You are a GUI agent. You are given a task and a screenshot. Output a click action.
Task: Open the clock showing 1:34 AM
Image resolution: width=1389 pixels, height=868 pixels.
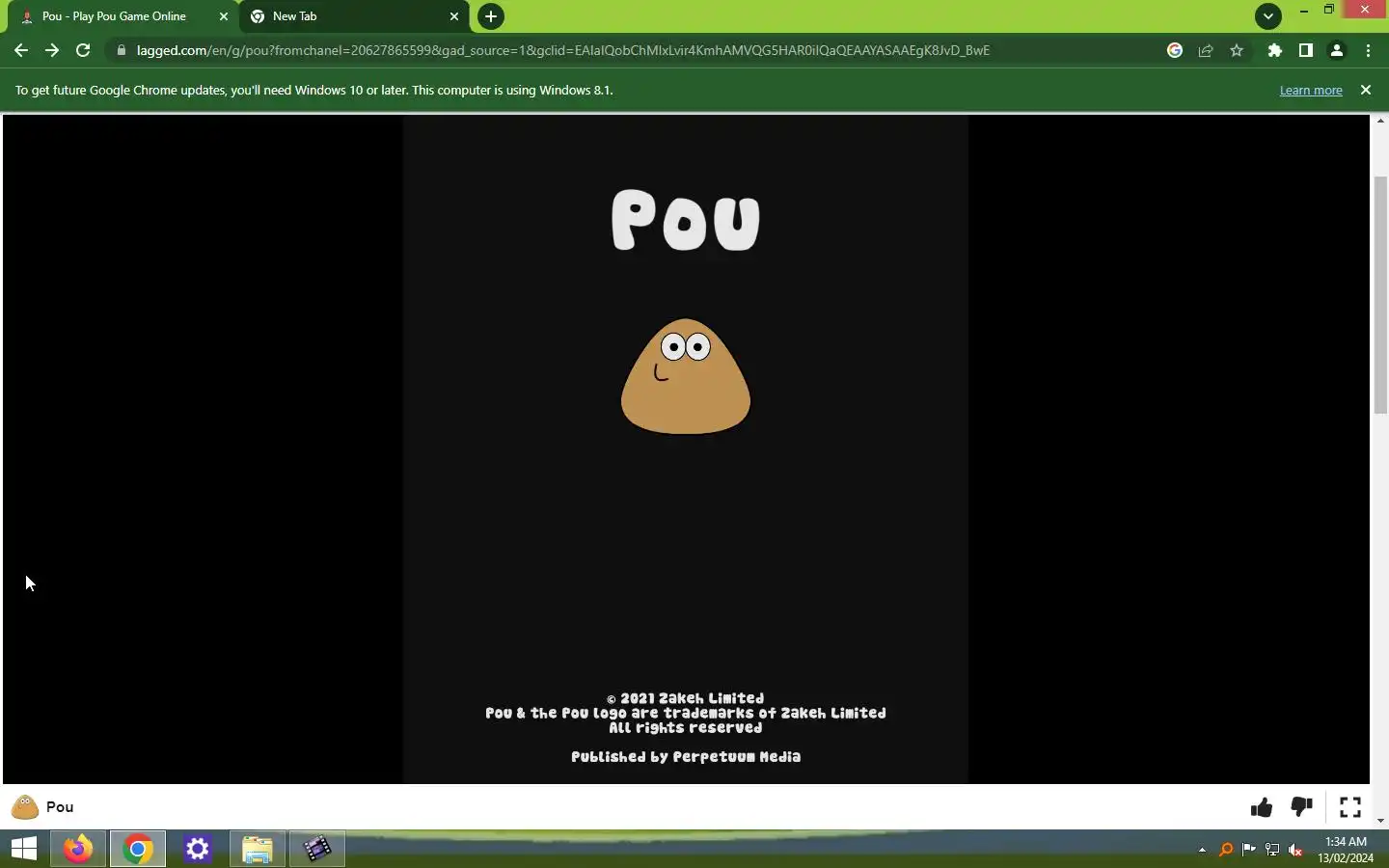(x=1346, y=850)
